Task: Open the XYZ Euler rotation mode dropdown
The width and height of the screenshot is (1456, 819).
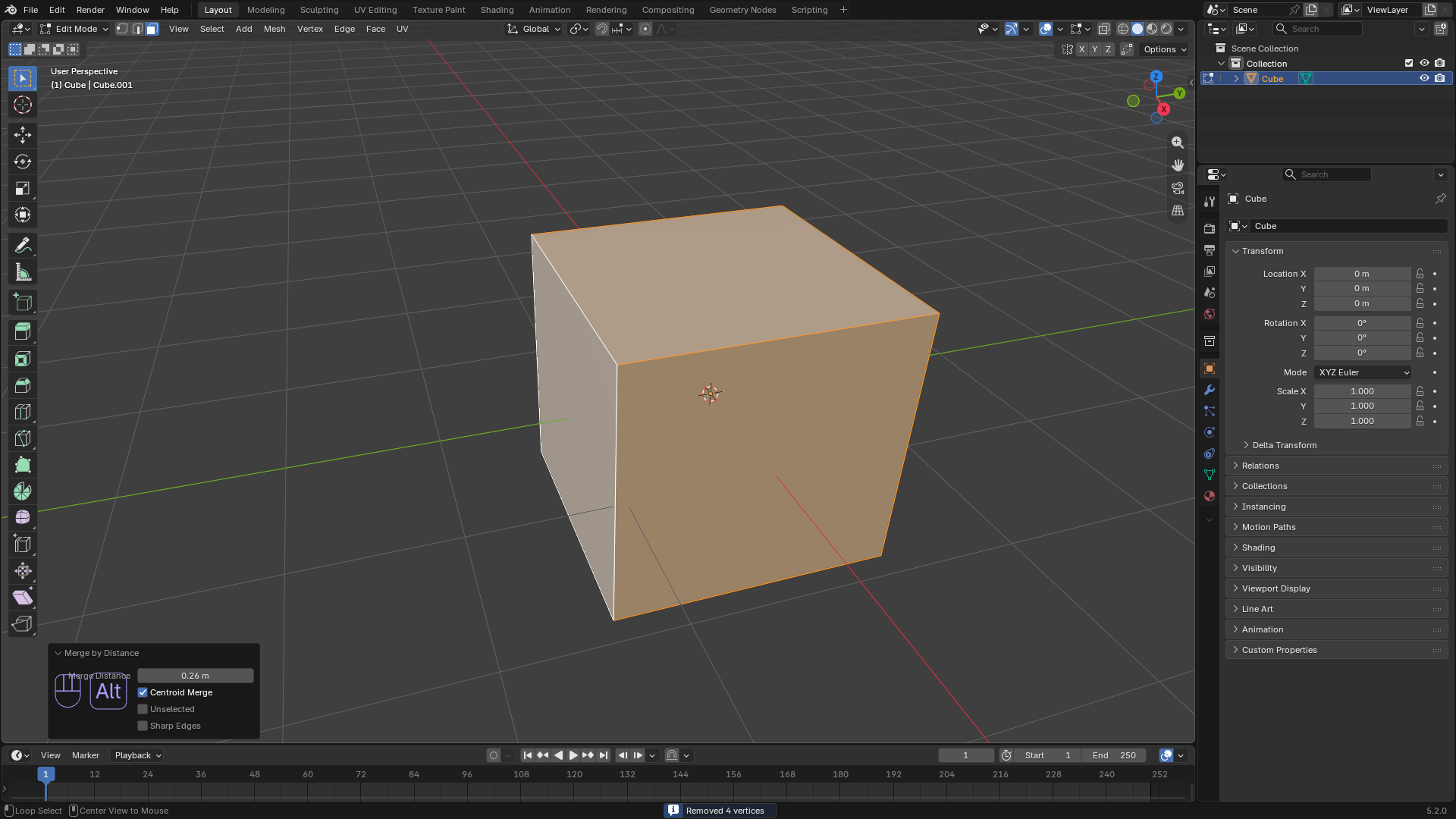Action: pyautogui.click(x=1363, y=372)
